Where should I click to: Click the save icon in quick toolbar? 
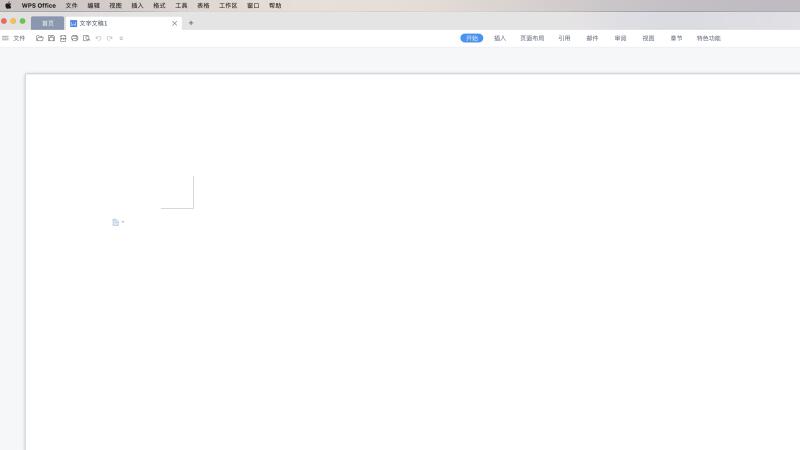point(51,38)
